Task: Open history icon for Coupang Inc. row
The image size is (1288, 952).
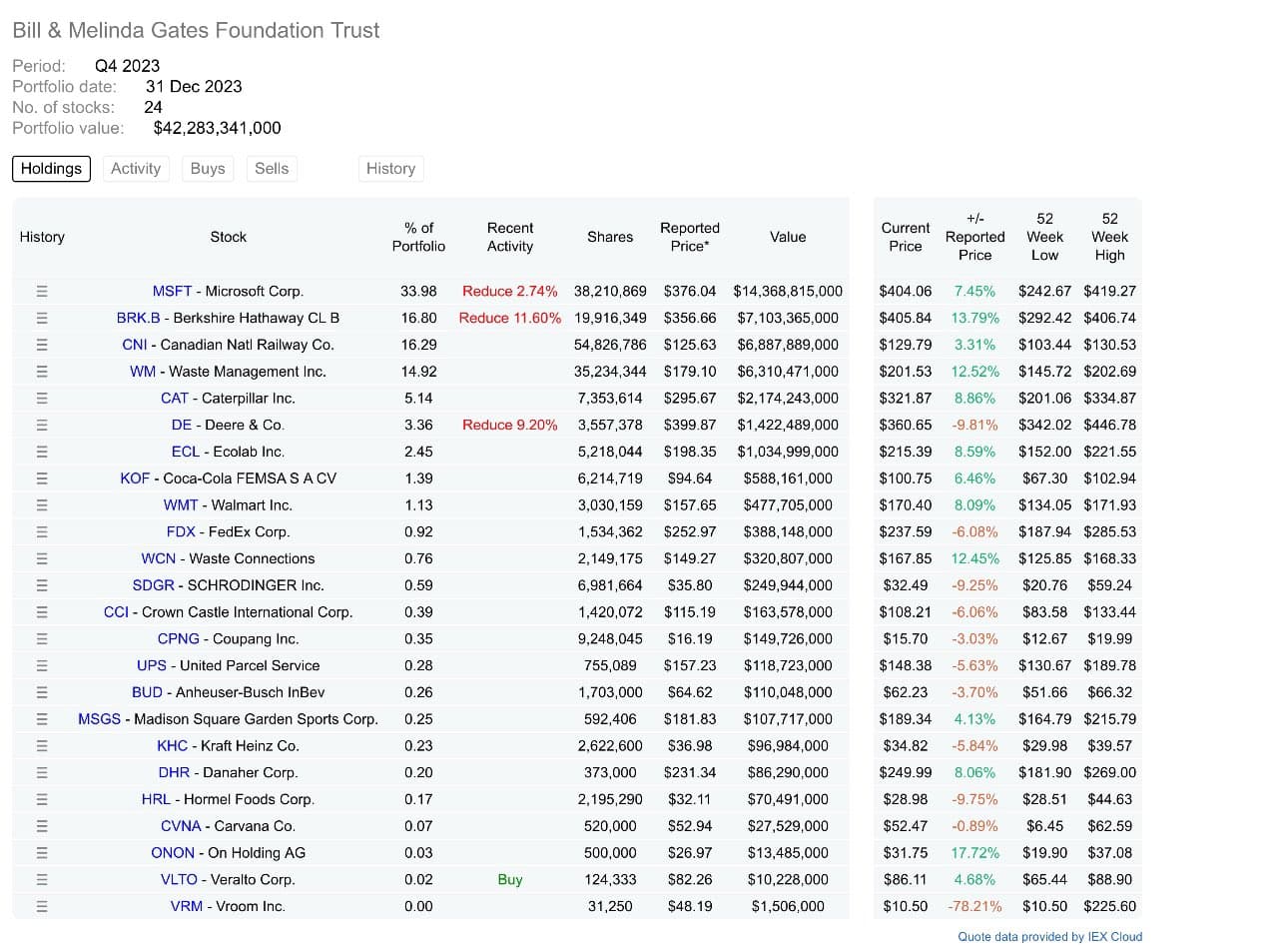Action: (42, 638)
